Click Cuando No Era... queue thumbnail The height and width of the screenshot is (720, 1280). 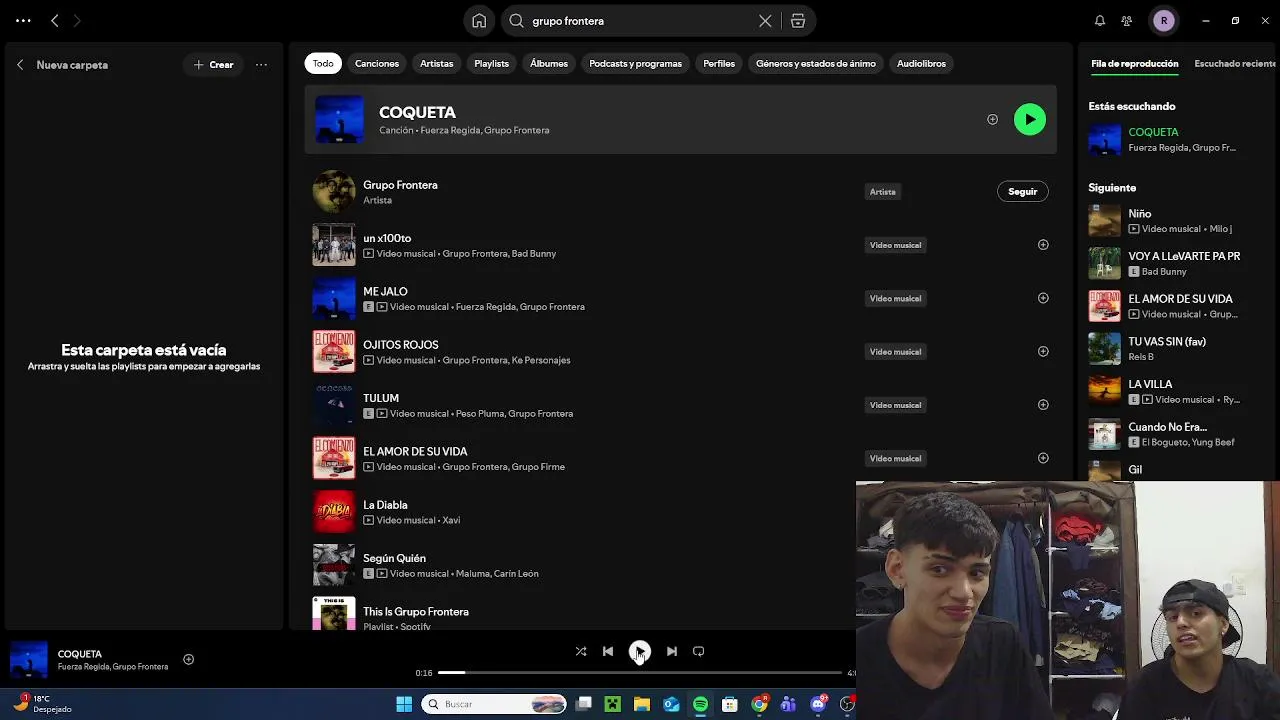[x=1104, y=434]
